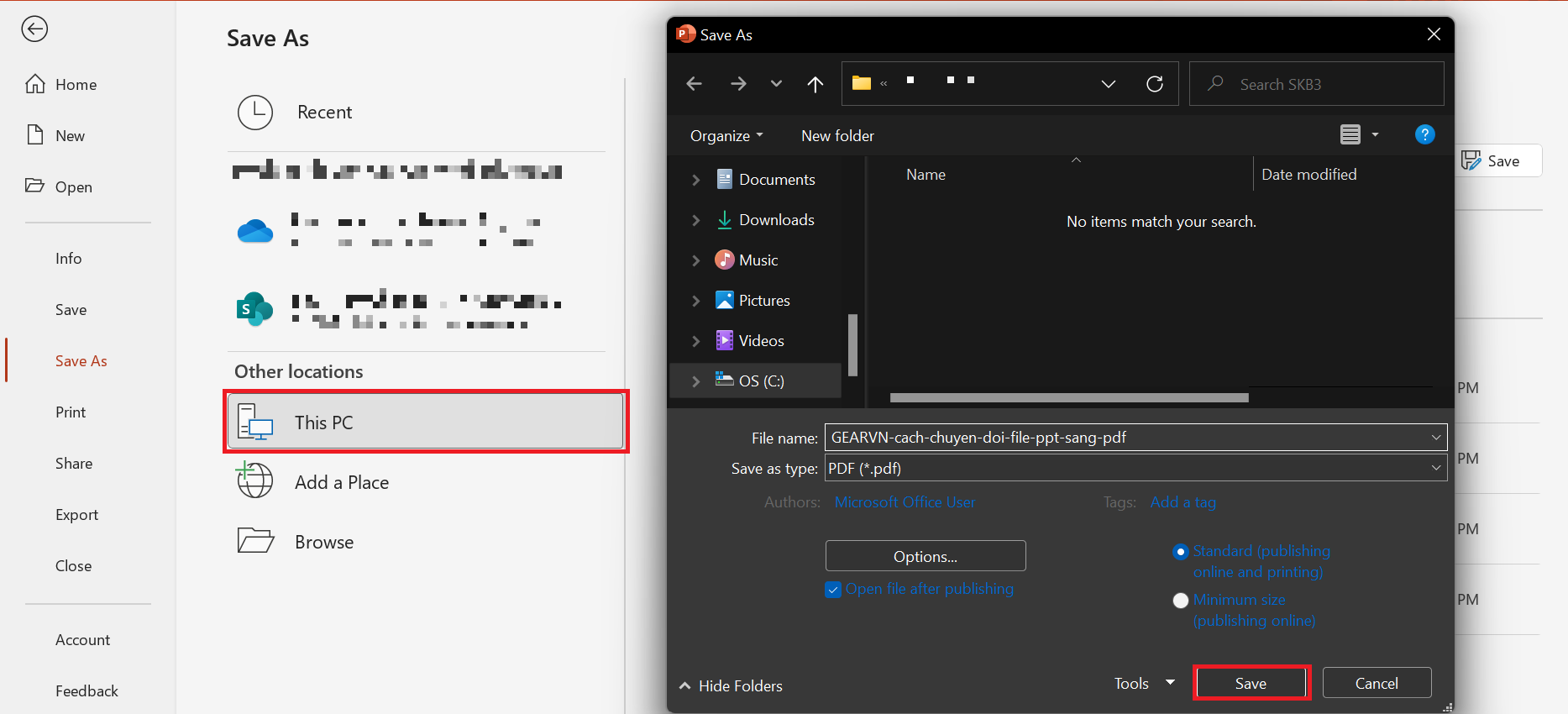Screen dimensions: 1568x714
Task: Open dialog Help question mark
Action: 1425,134
